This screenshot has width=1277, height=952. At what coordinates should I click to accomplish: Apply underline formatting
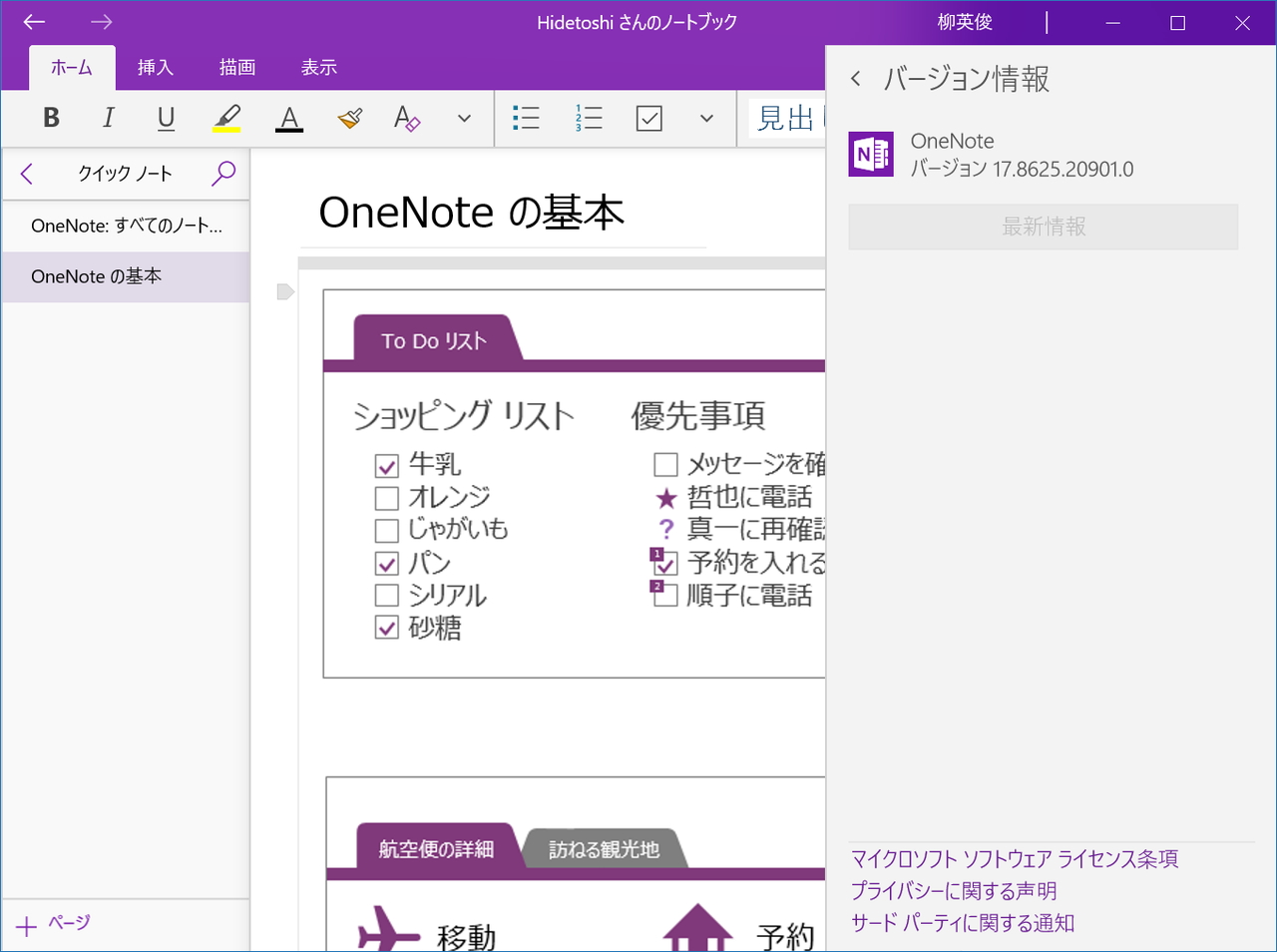[166, 118]
